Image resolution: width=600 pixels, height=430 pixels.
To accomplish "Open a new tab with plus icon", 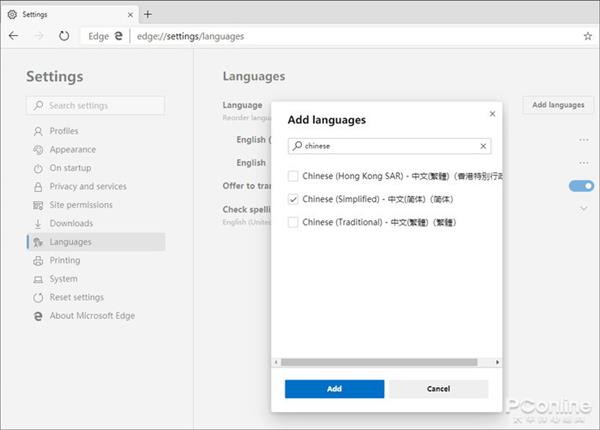I will [x=148, y=15].
